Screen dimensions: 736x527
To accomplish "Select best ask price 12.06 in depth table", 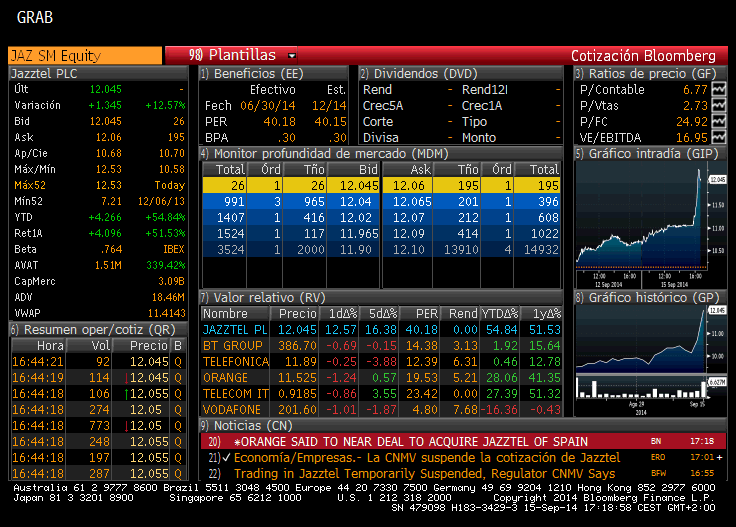I will [x=408, y=185].
